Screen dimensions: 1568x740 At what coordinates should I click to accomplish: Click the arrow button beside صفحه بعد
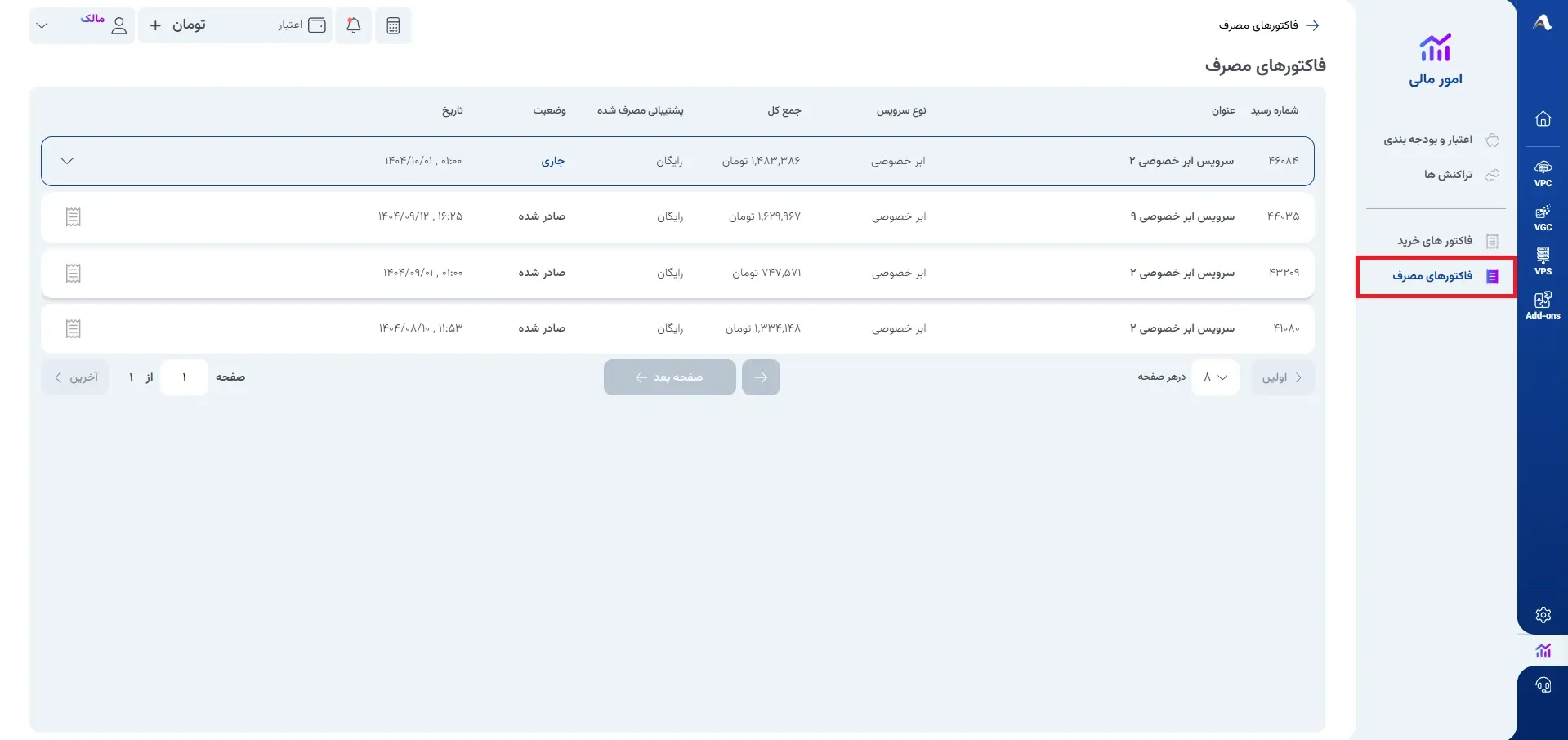click(x=761, y=377)
